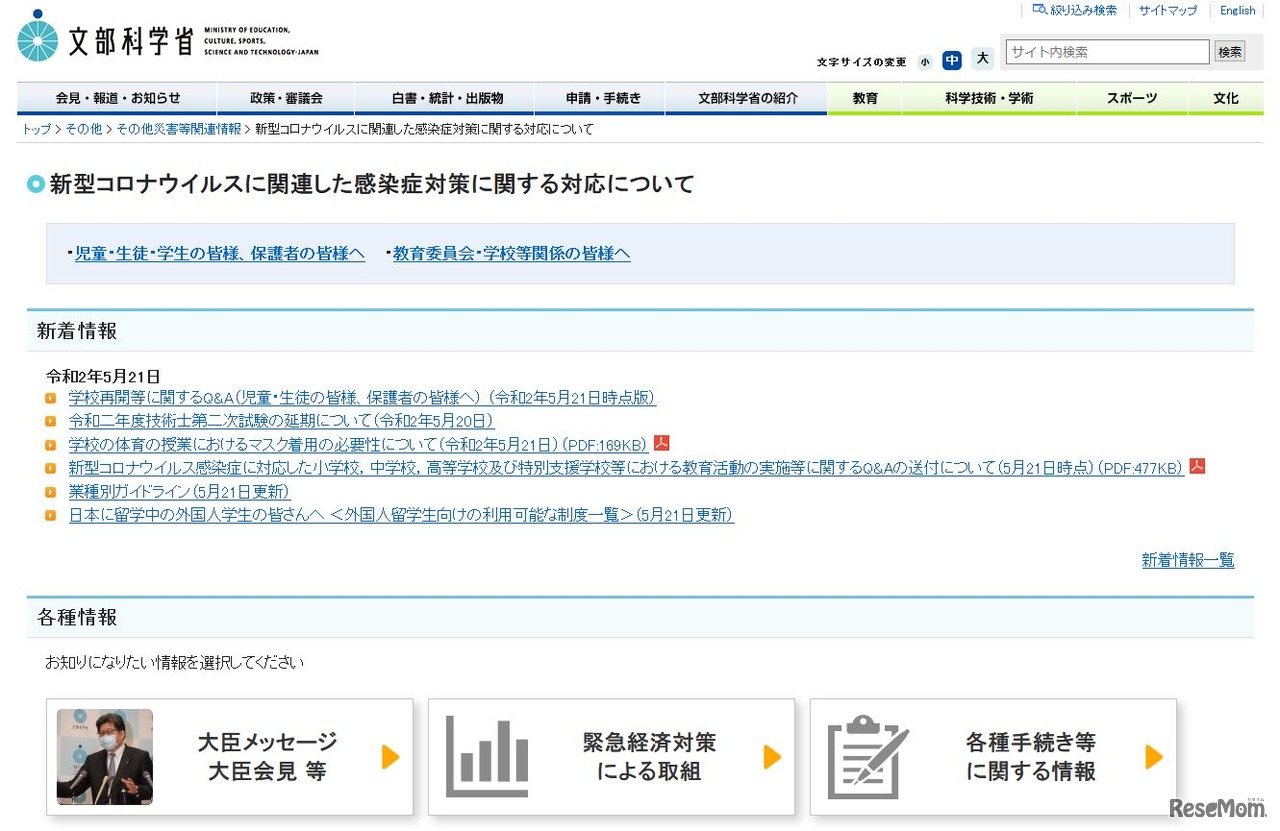1280x831 pixels.
Task: Switch to the English site
Action: 1237,11
